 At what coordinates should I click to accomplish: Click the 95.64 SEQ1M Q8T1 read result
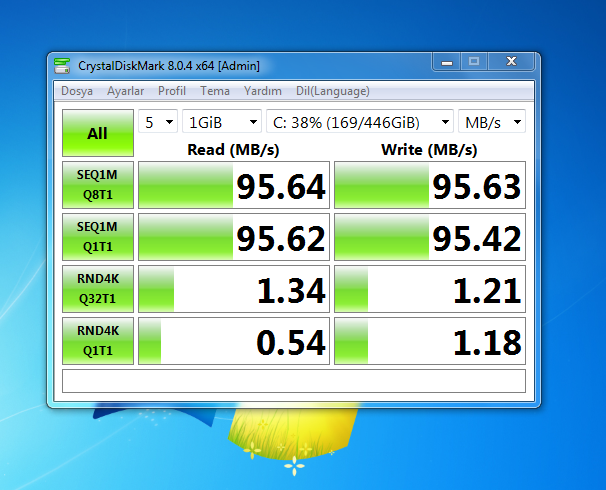click(234, 185)
